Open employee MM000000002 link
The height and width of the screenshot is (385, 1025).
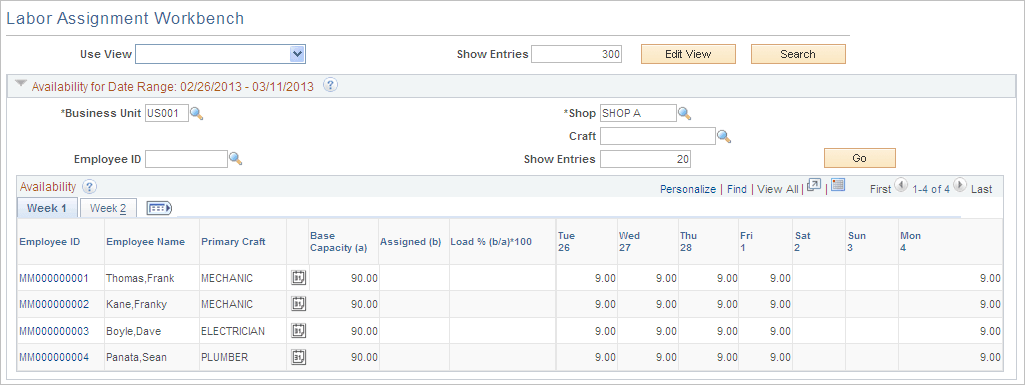(x=54, y=305)
